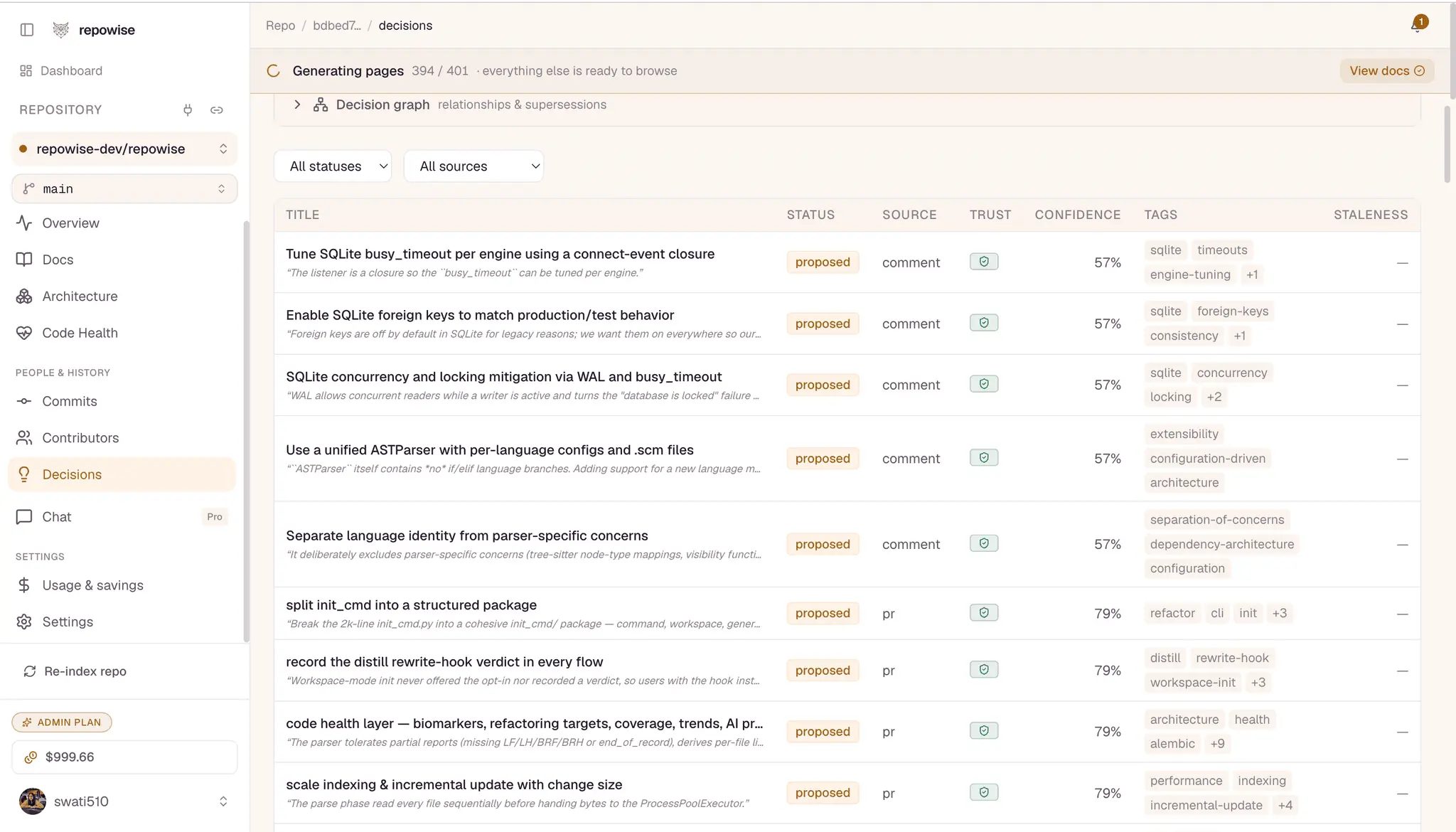Viewport: 1456px width, 832px height.
Task: Select Decisions in the sidebar
Action: (x=122, y=474)
